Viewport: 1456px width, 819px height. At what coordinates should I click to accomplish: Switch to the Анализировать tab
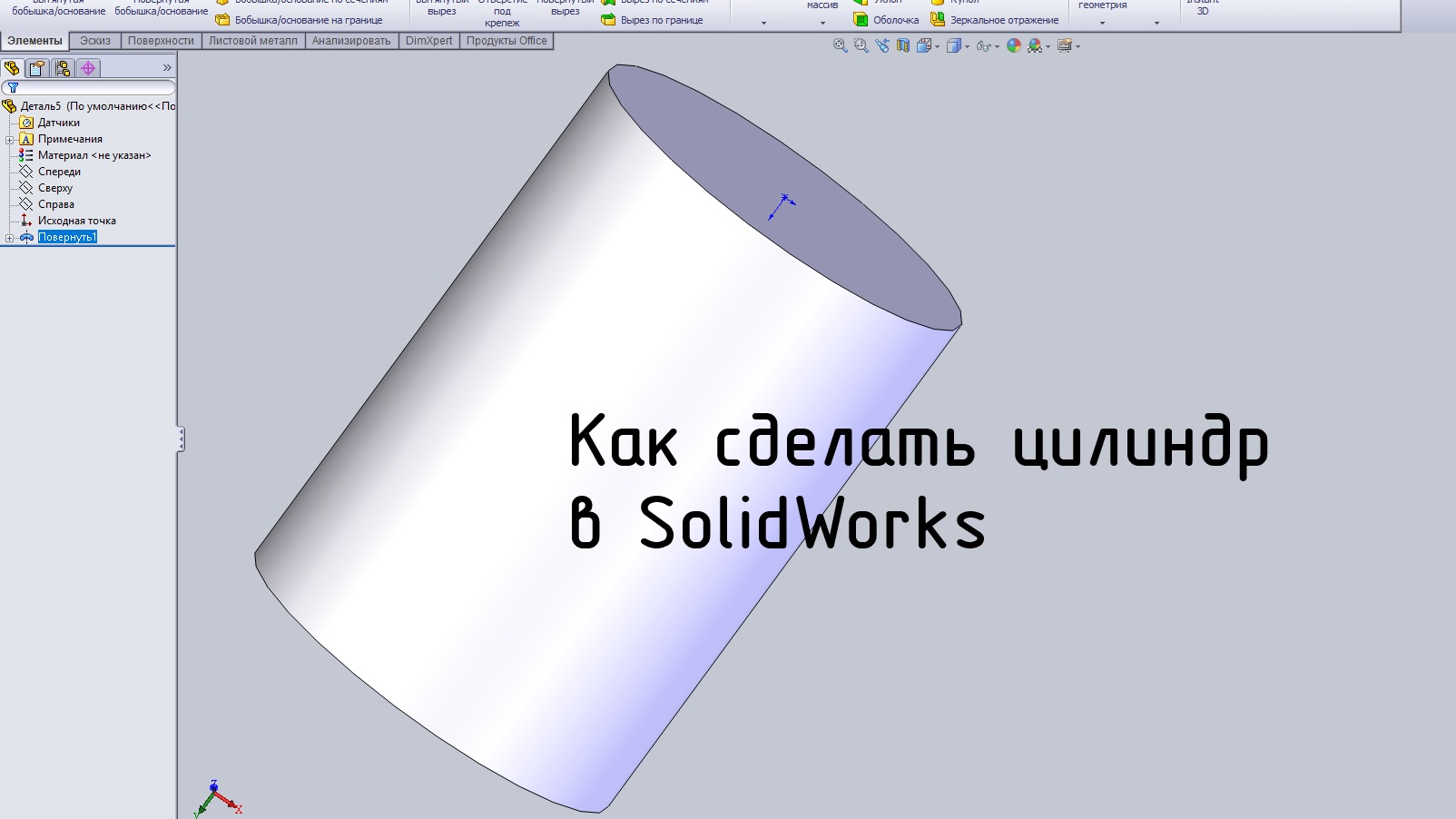[x=351, y=41]
